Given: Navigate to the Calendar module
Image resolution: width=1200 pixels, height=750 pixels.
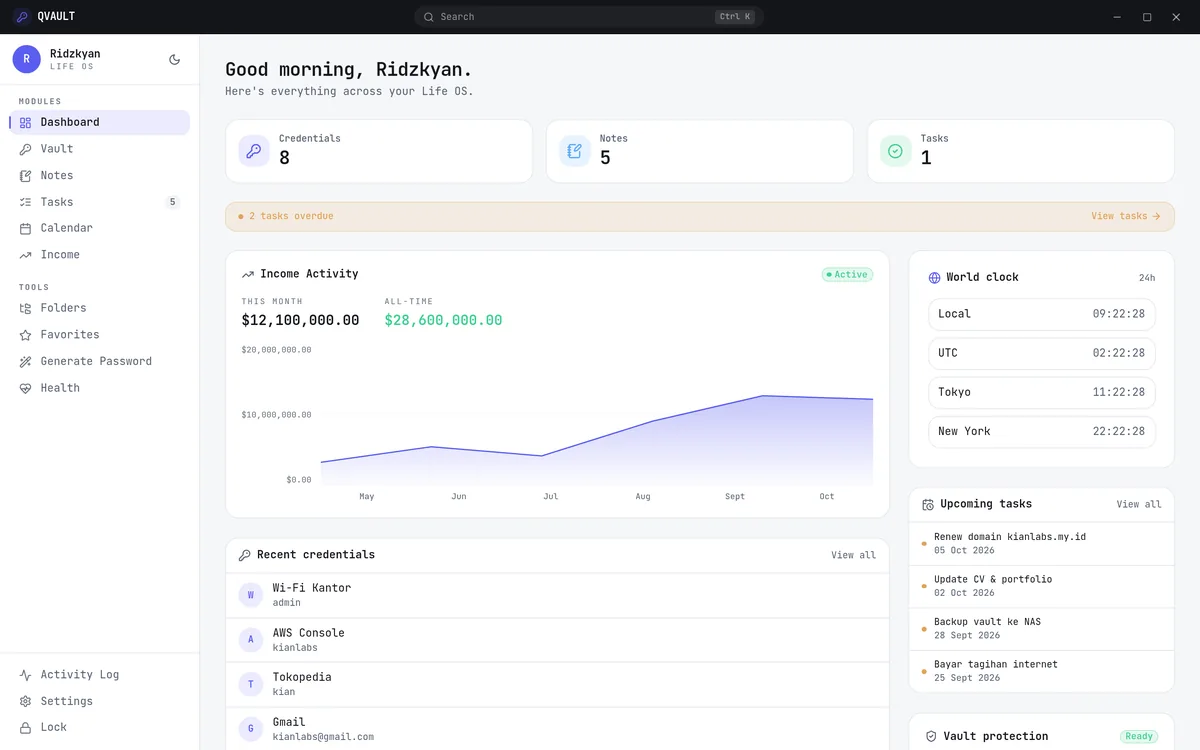Looking at the screenshot, I should [x=99, y=228].
